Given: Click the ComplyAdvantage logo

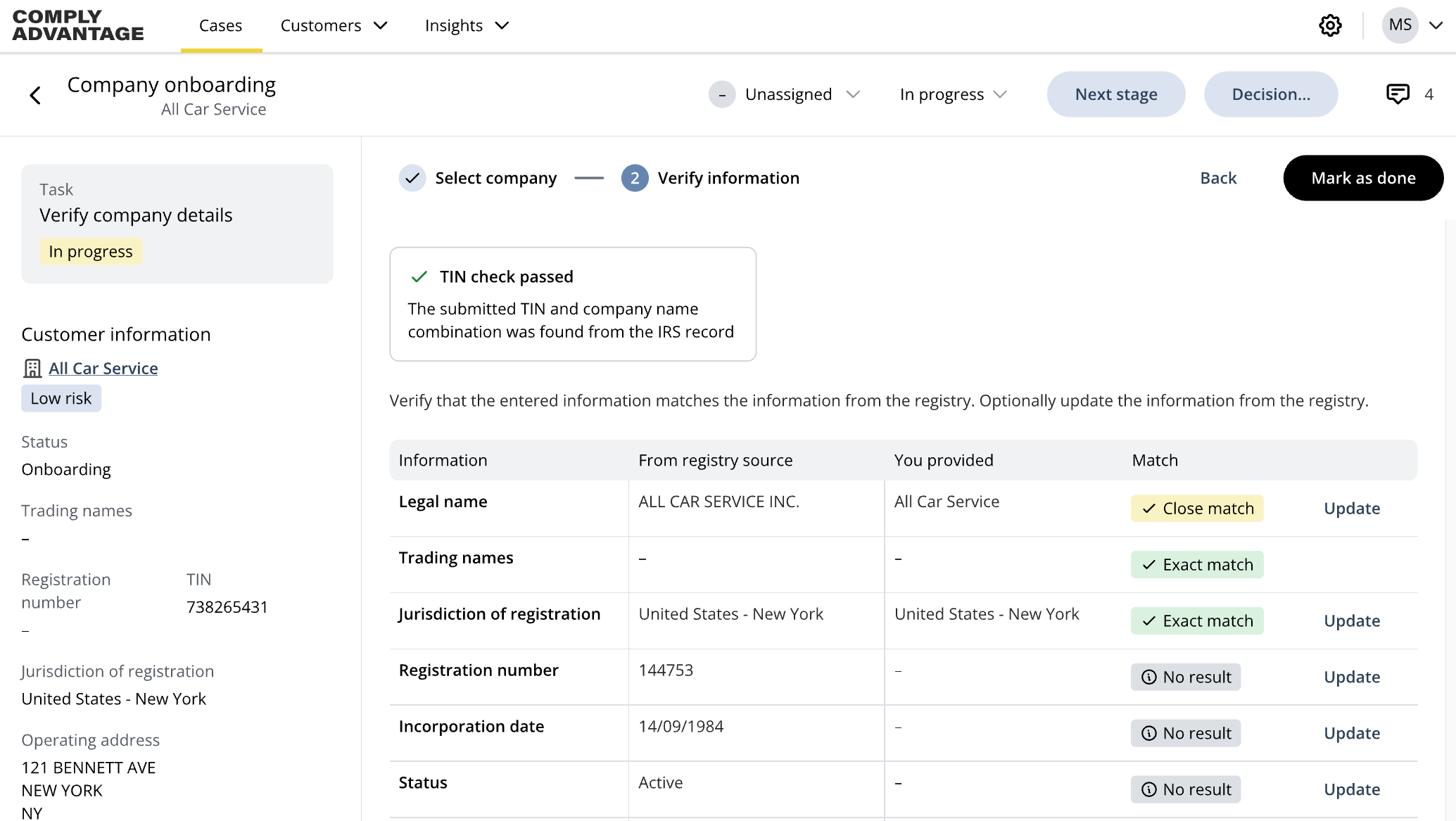Looking at the screenshot, I should (x=77, y=25).
